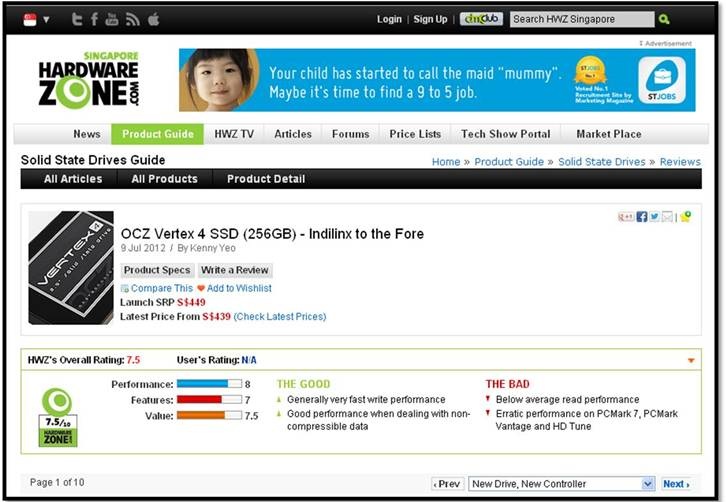Open the Forums tab
726x502 pixels.
pos(350,134)
